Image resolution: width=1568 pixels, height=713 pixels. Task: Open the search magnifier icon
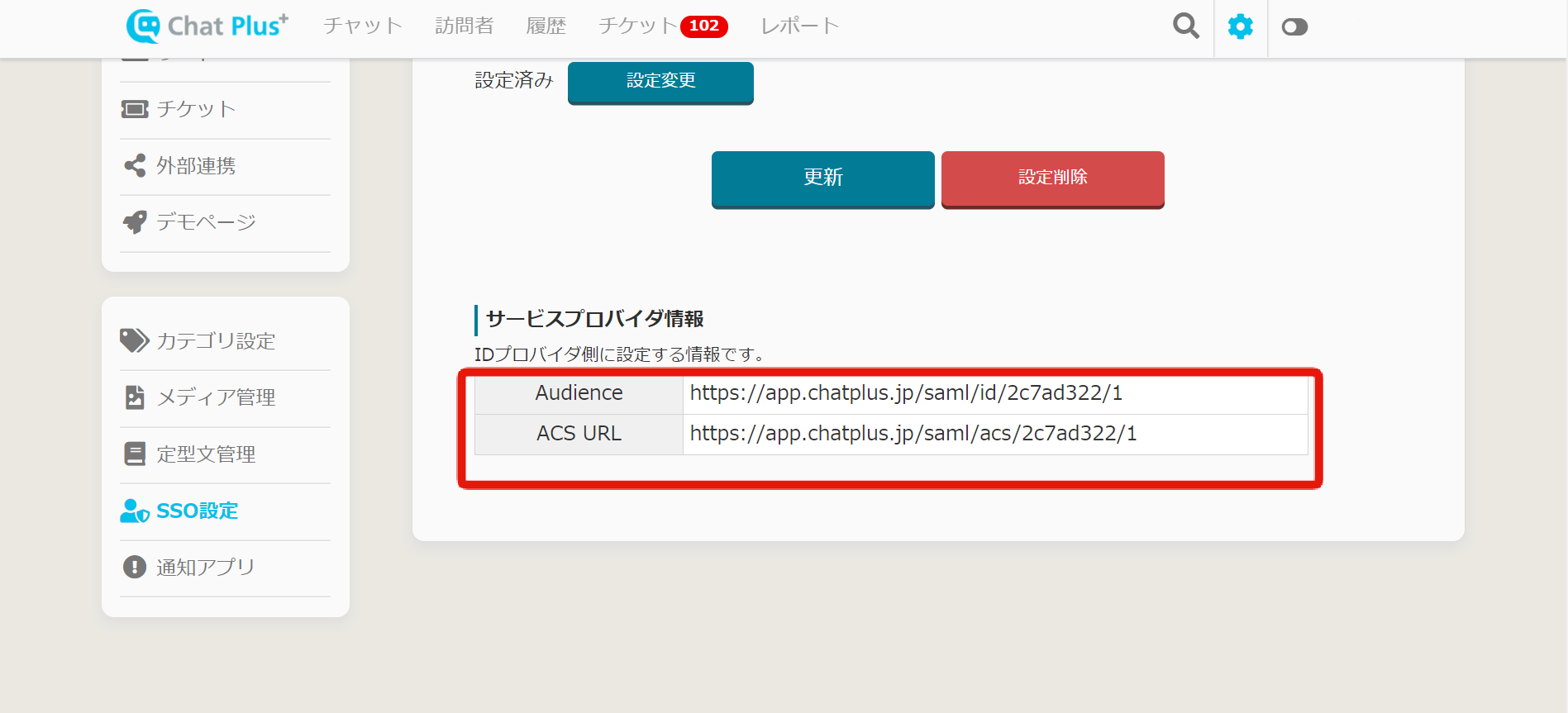tap(1185, 26)
